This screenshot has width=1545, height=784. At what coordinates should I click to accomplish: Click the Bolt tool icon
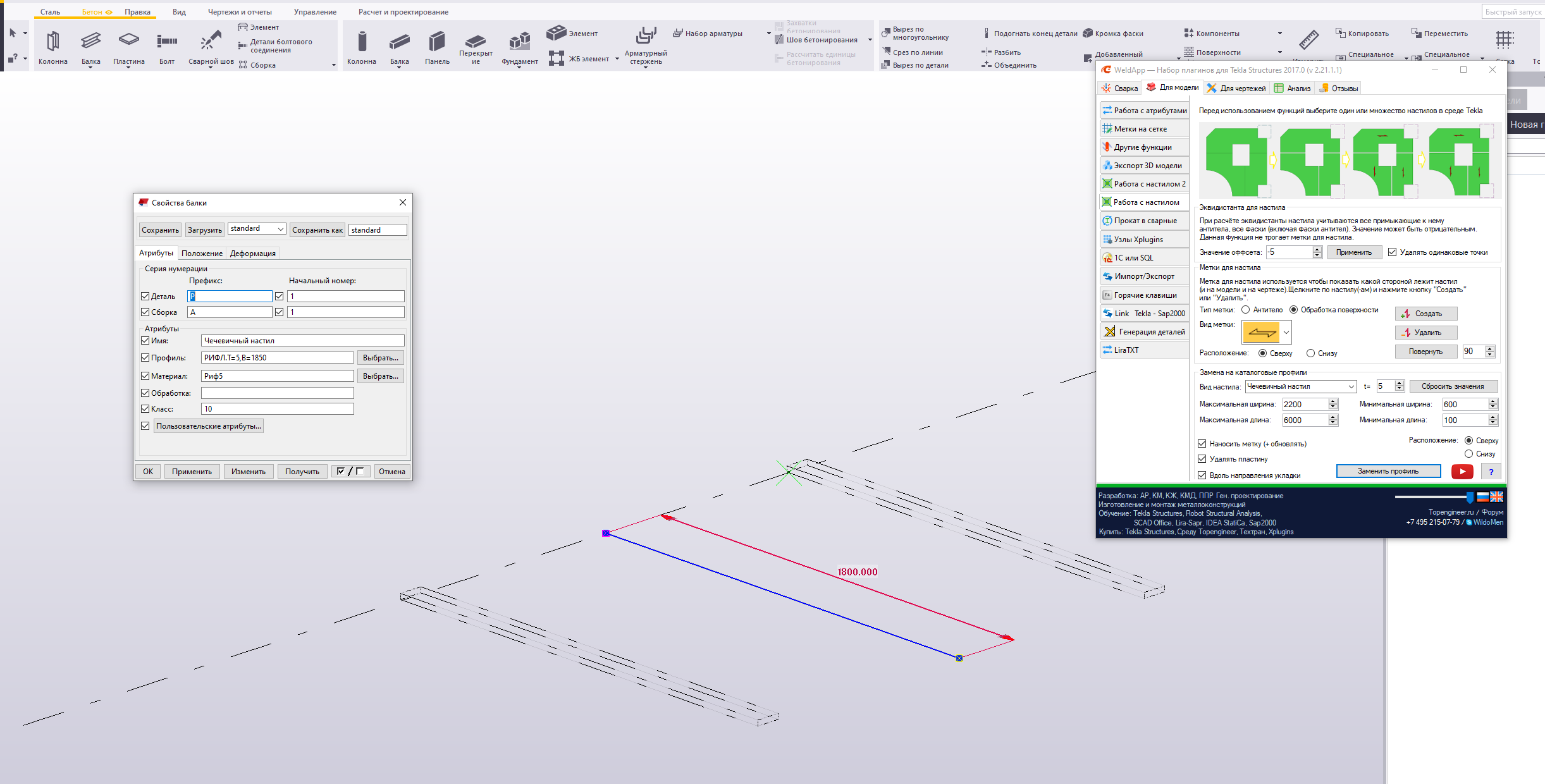(166, 42)
